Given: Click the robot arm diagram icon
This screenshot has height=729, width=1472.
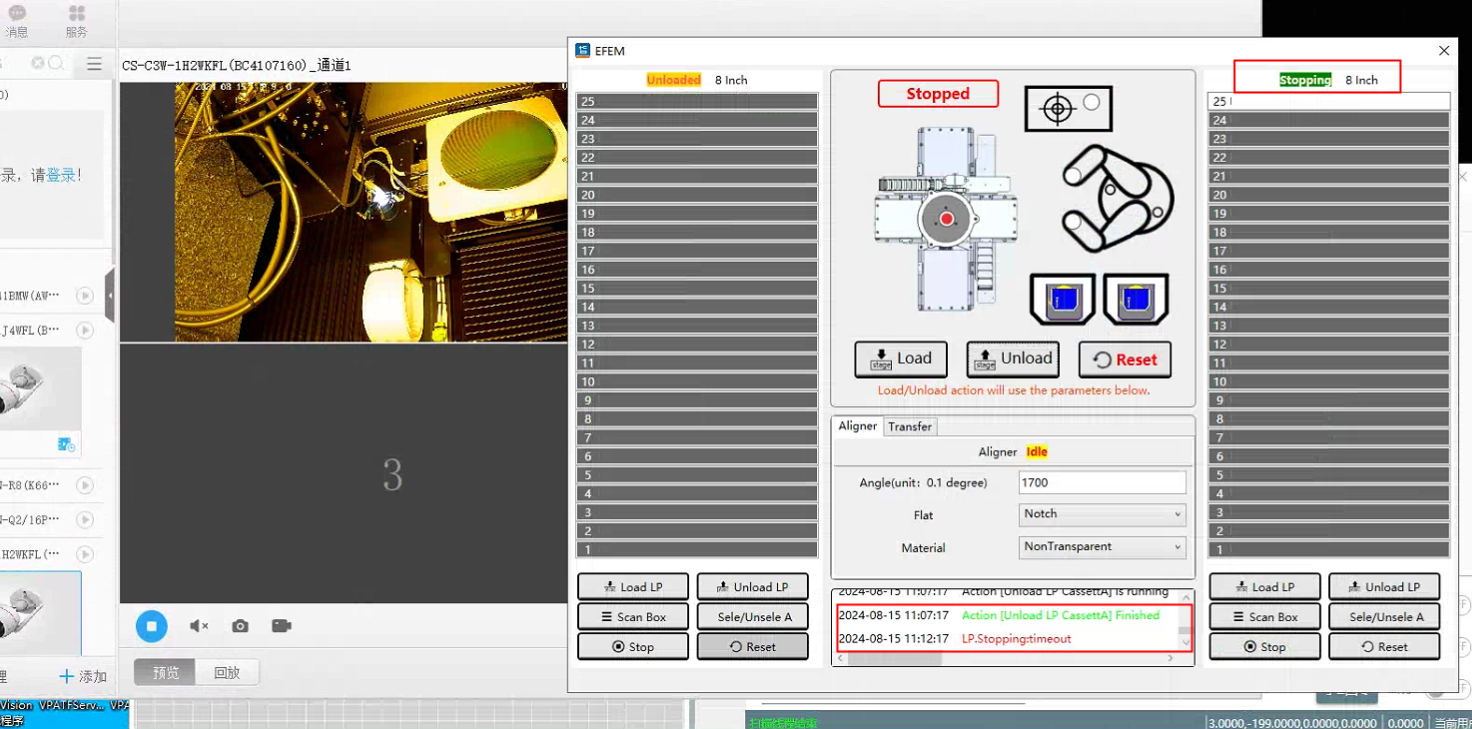Looking at the screenshot, I should 1116,198.
